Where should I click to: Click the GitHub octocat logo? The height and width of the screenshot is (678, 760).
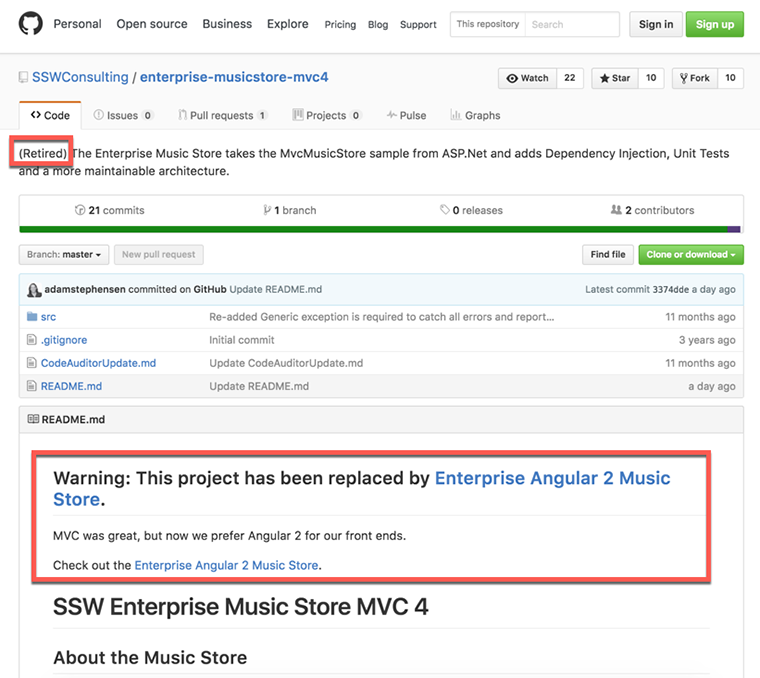[30, 24]
